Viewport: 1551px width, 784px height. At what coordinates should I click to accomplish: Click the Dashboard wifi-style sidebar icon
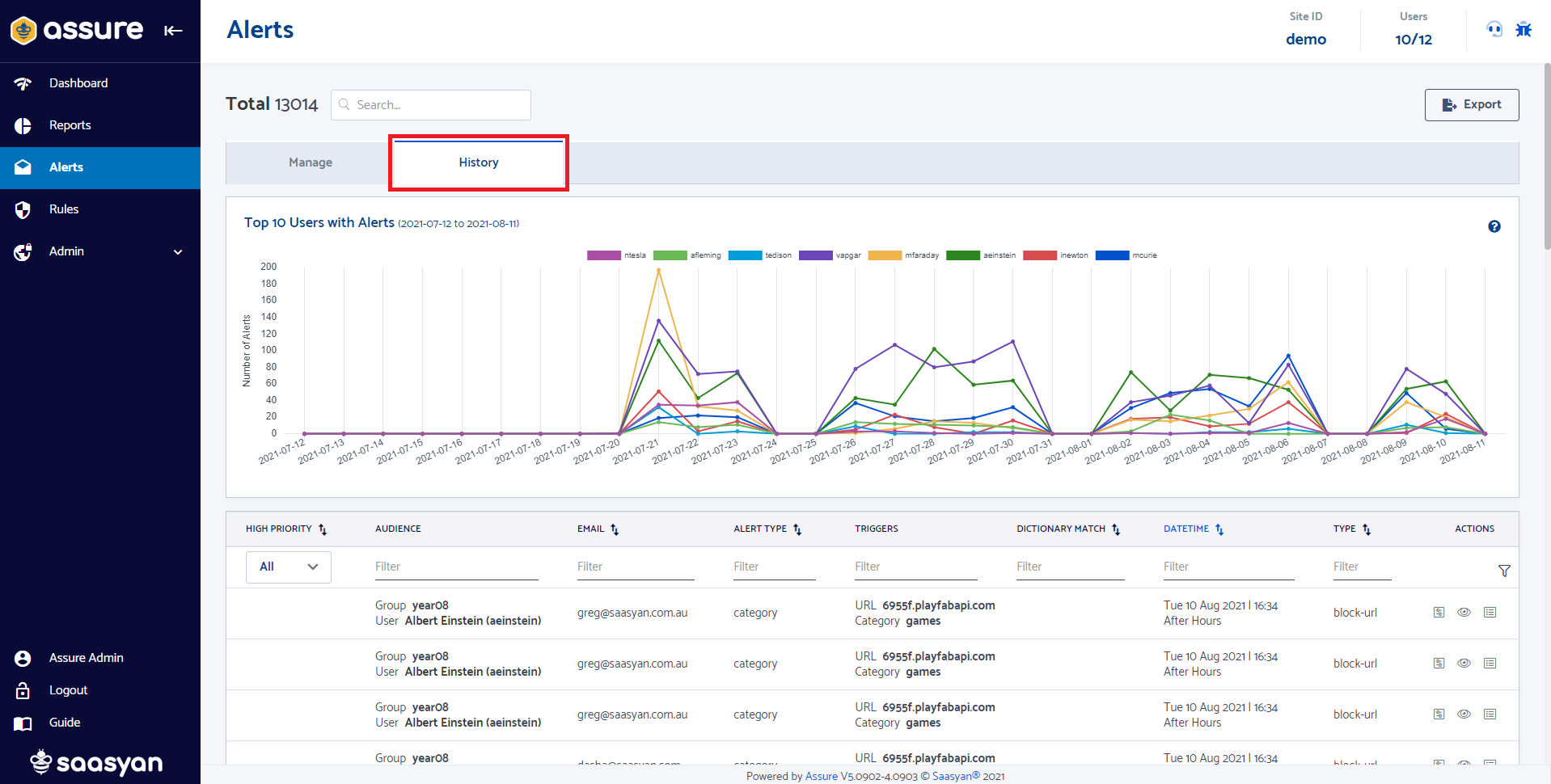(x=23, y=84)
